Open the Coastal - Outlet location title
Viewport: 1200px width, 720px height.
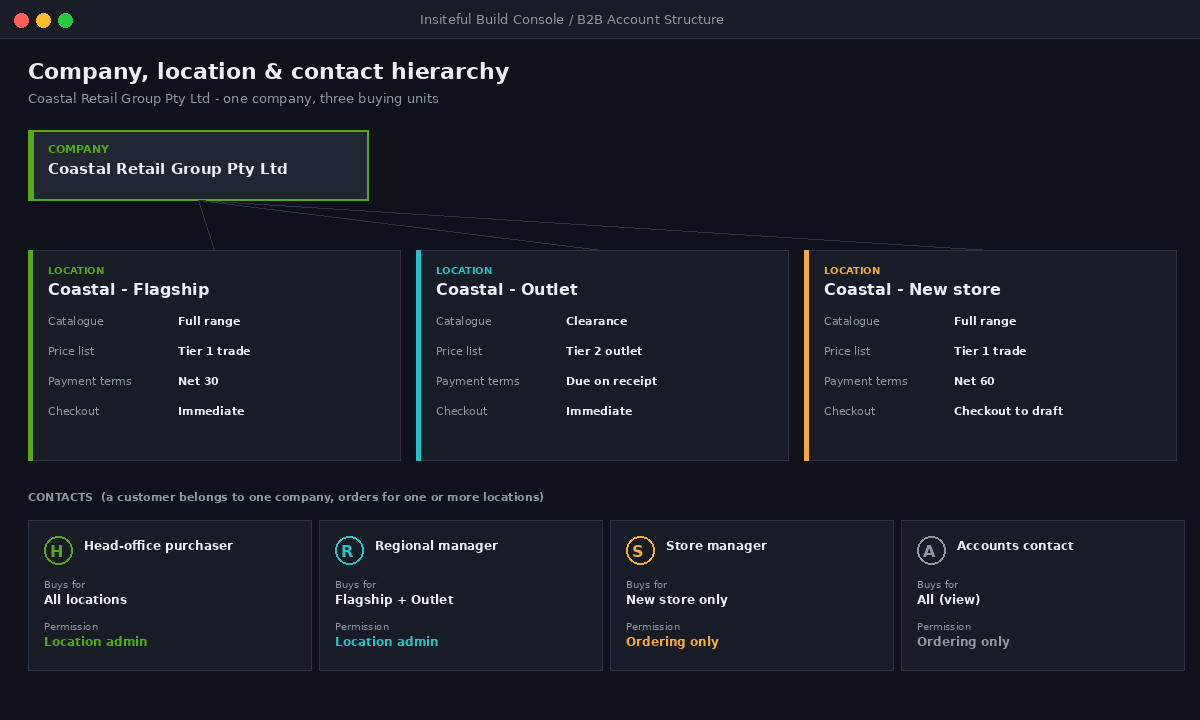[506, 290]
